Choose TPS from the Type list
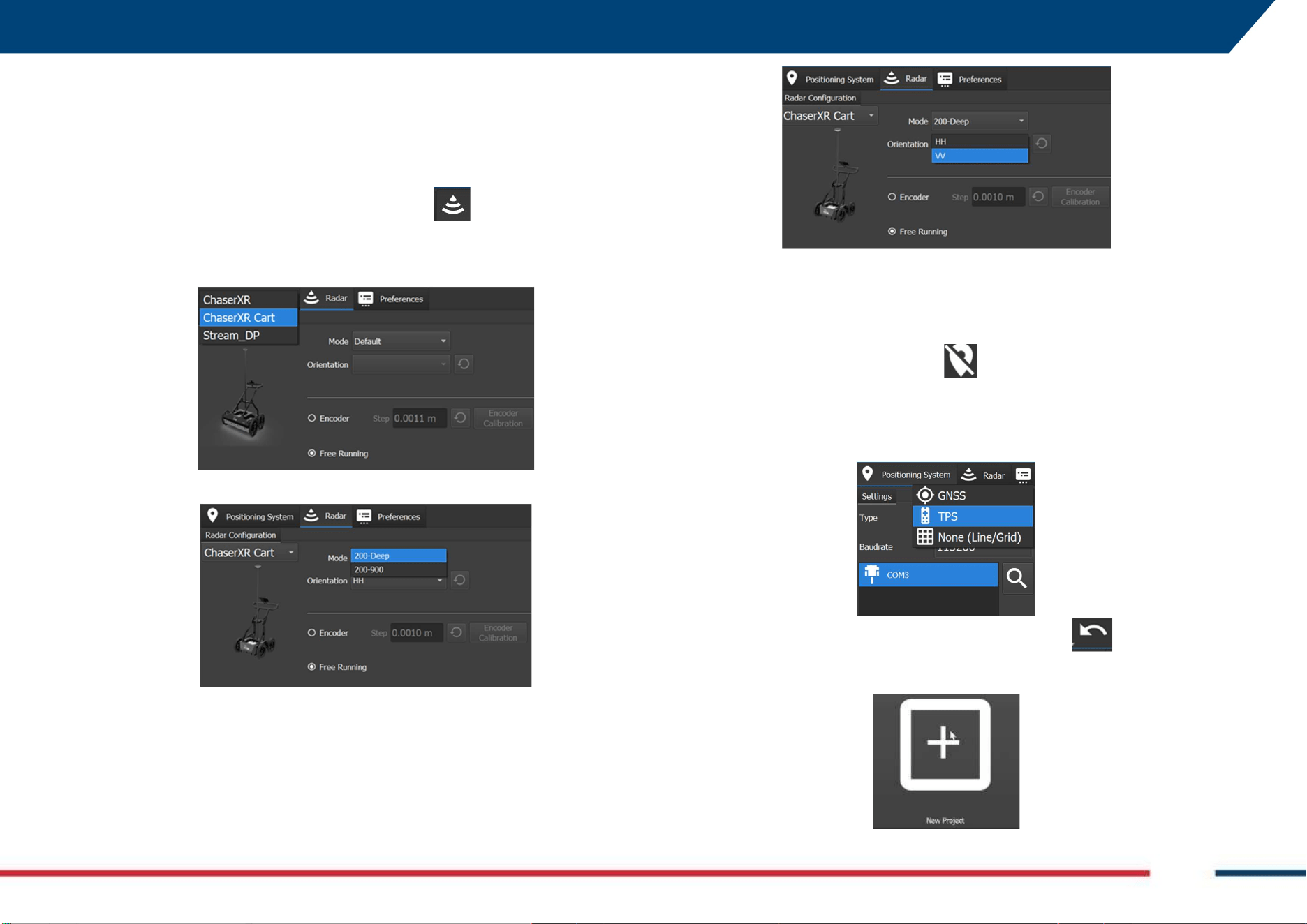Viewport: 1307px width, 924px height. [x=973, y=516]
